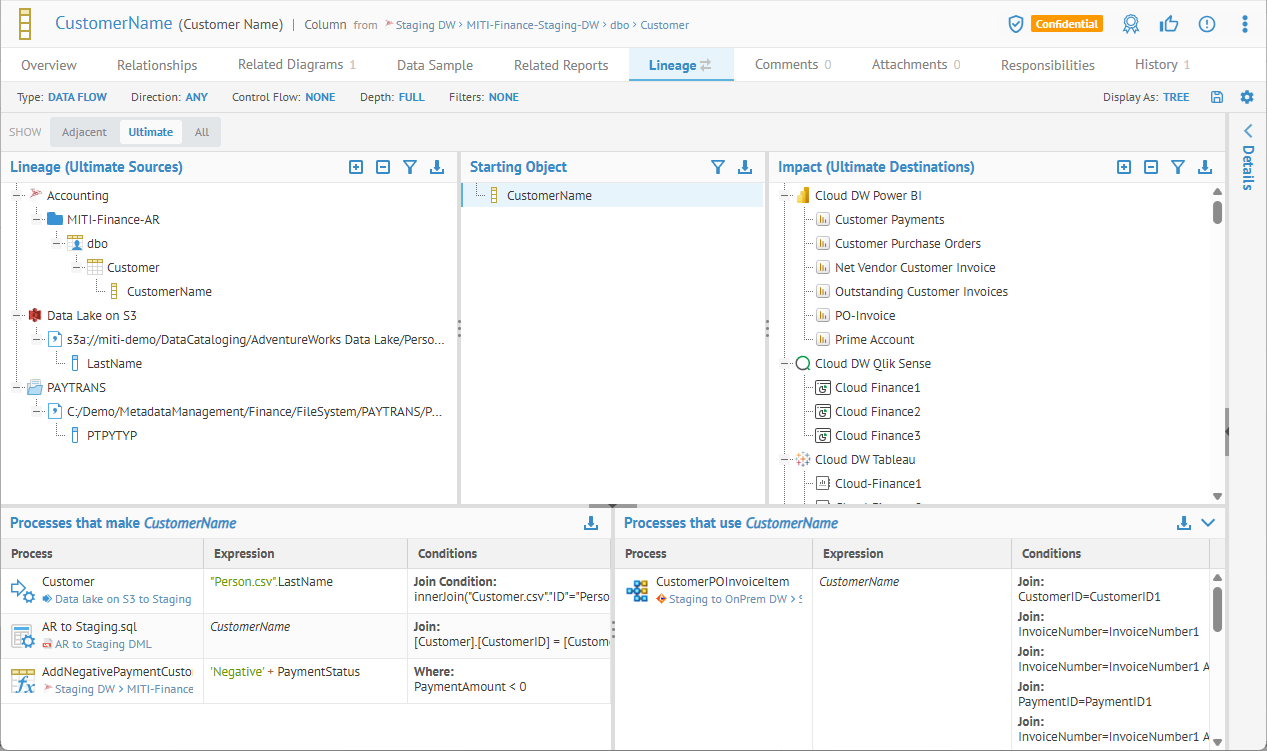Click the certification ribbon icon in header
This screenshot has height=751, width=1267.
pyautogui.click(x=1131, y=24)
